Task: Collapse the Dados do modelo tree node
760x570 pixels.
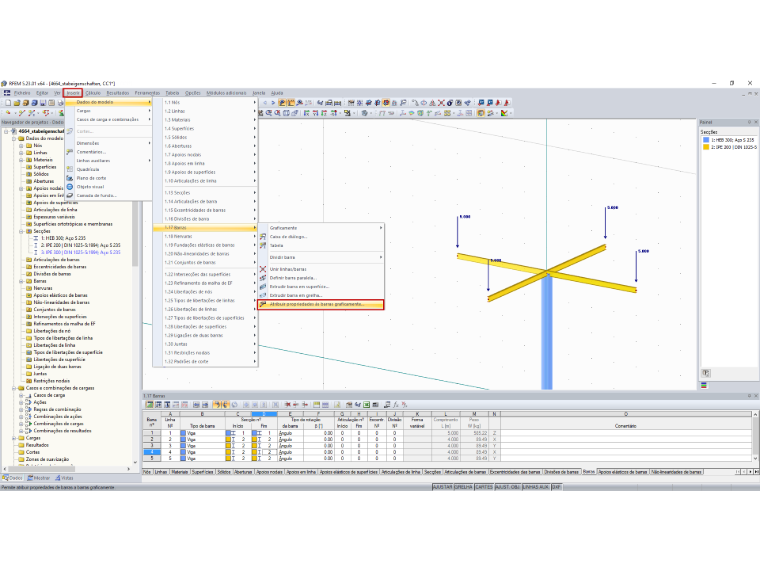Action: pos(14,139)
